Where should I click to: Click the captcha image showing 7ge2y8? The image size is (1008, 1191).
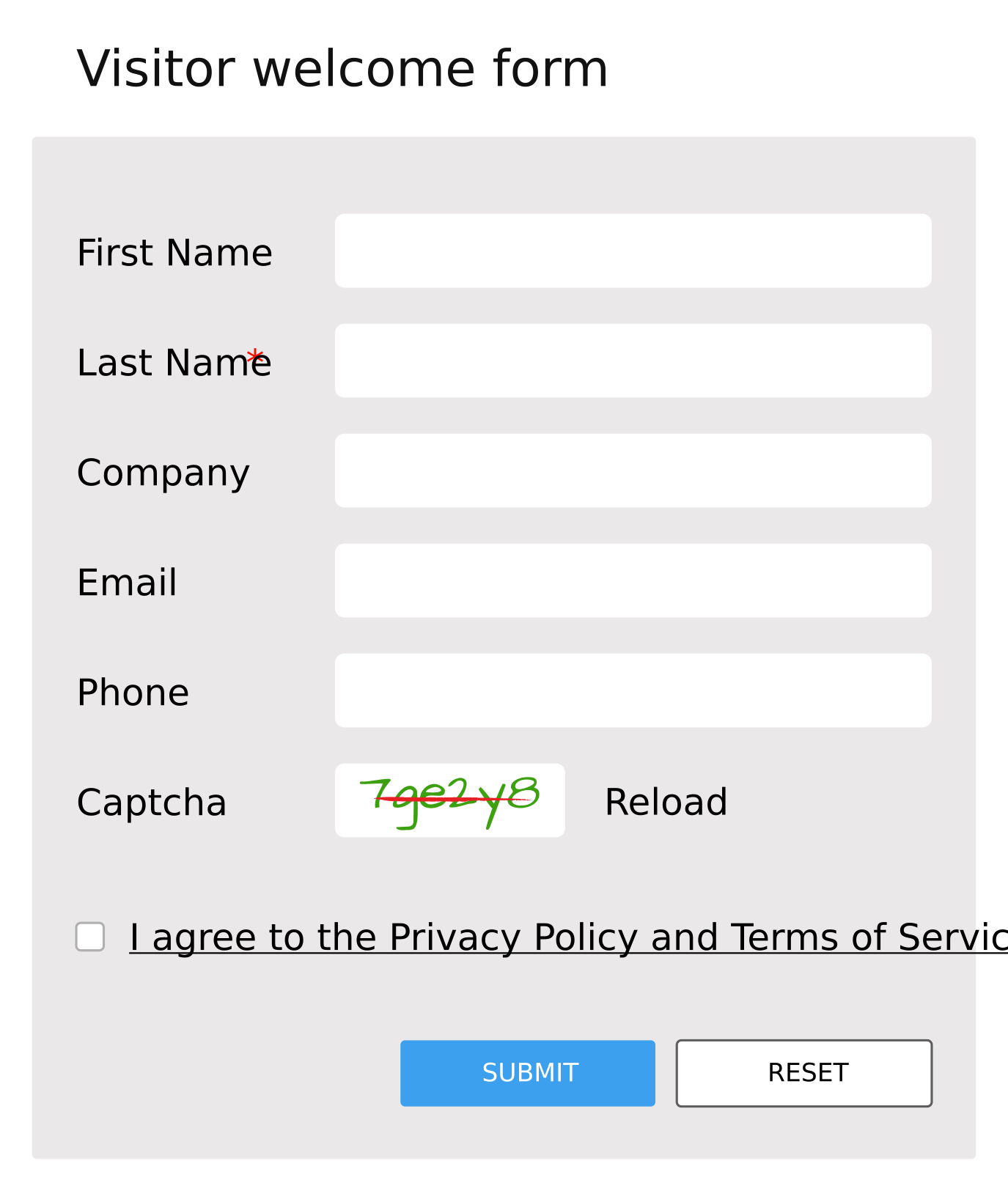point(449,800)
